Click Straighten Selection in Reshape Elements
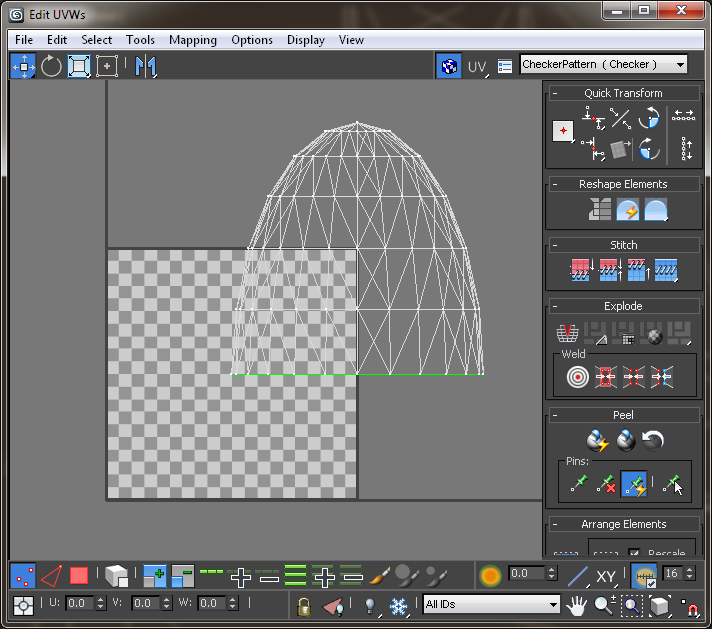The width and height of the screenshot is (712, 629). coord(600,209)
